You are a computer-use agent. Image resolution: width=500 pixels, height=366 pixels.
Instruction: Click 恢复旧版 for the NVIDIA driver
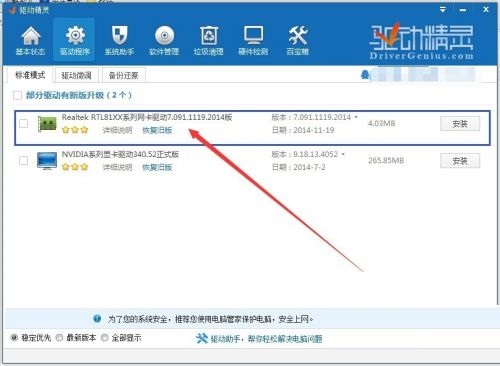pyautogui.click(x=157, y=167)
